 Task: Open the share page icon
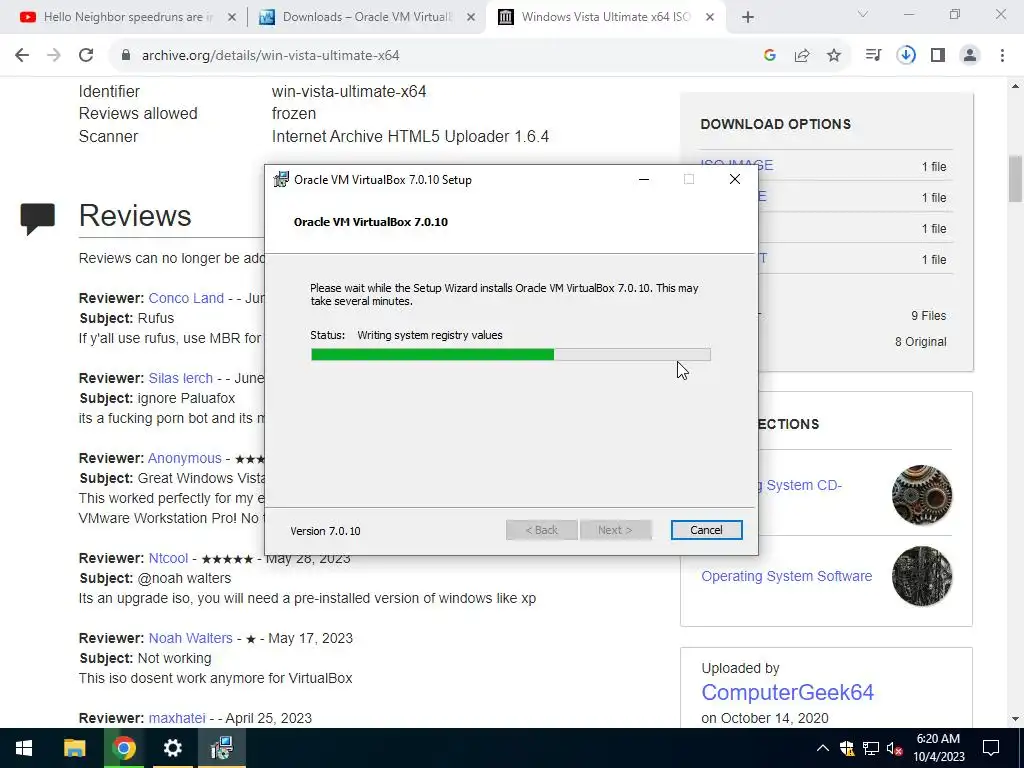point(802,56)
